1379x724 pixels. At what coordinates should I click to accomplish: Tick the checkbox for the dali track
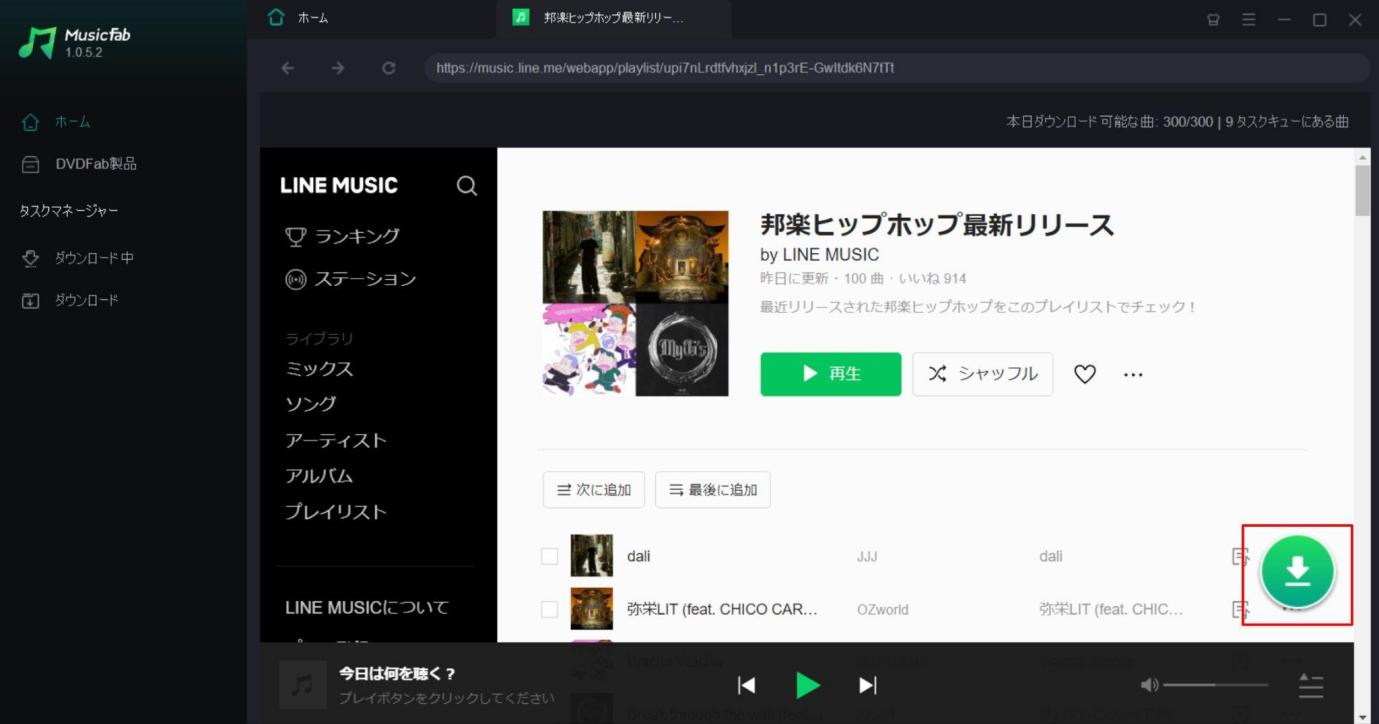549,556
